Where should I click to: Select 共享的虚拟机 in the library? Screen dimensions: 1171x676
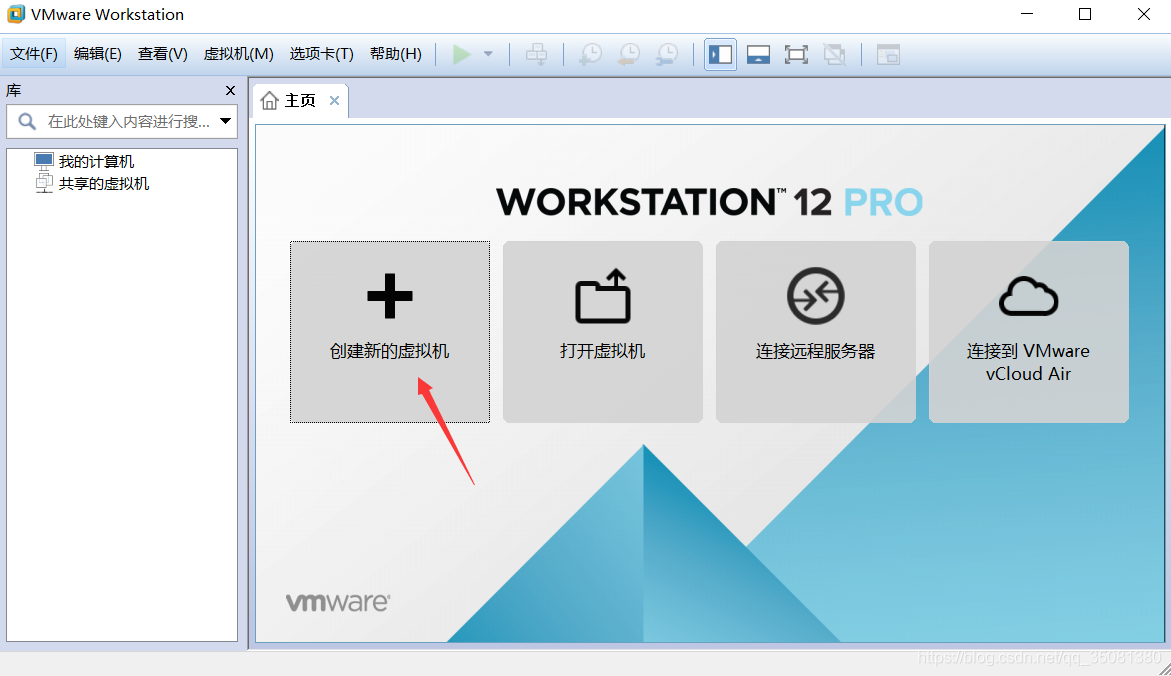100,183
